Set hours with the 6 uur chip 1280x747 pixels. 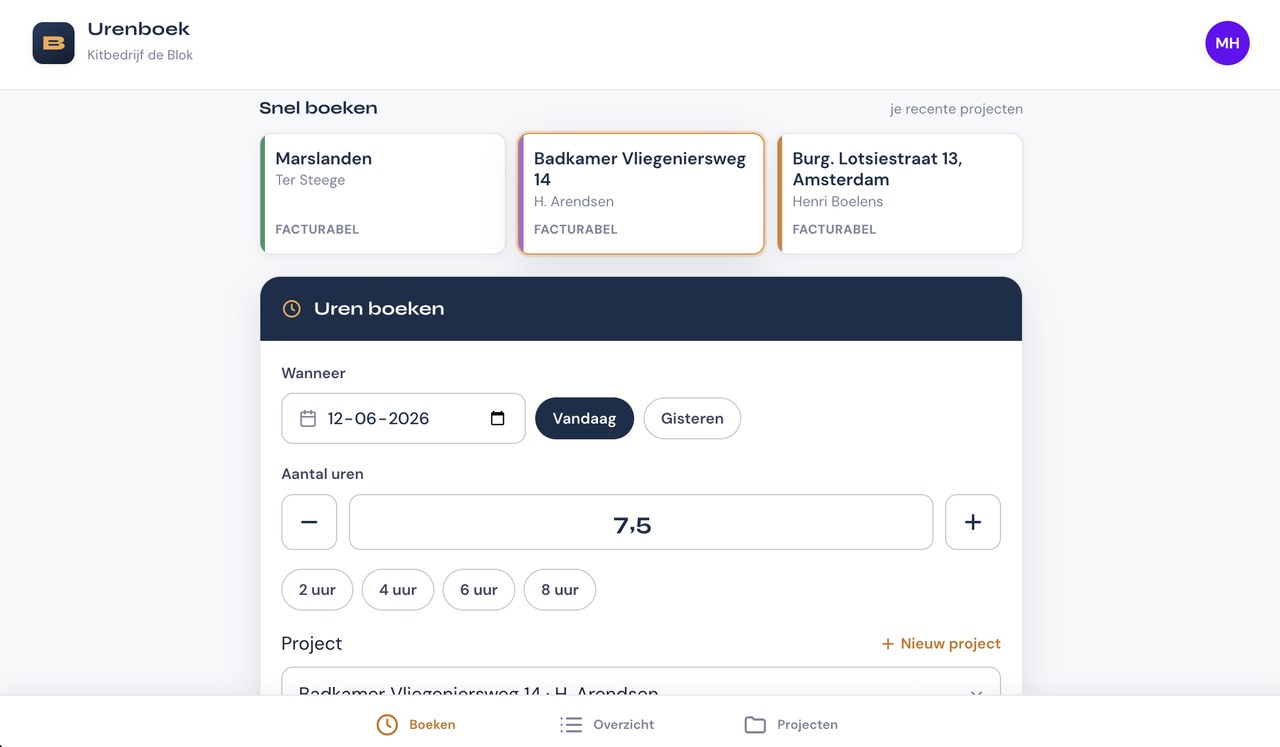pyautogui.click(x=479, y=590)
